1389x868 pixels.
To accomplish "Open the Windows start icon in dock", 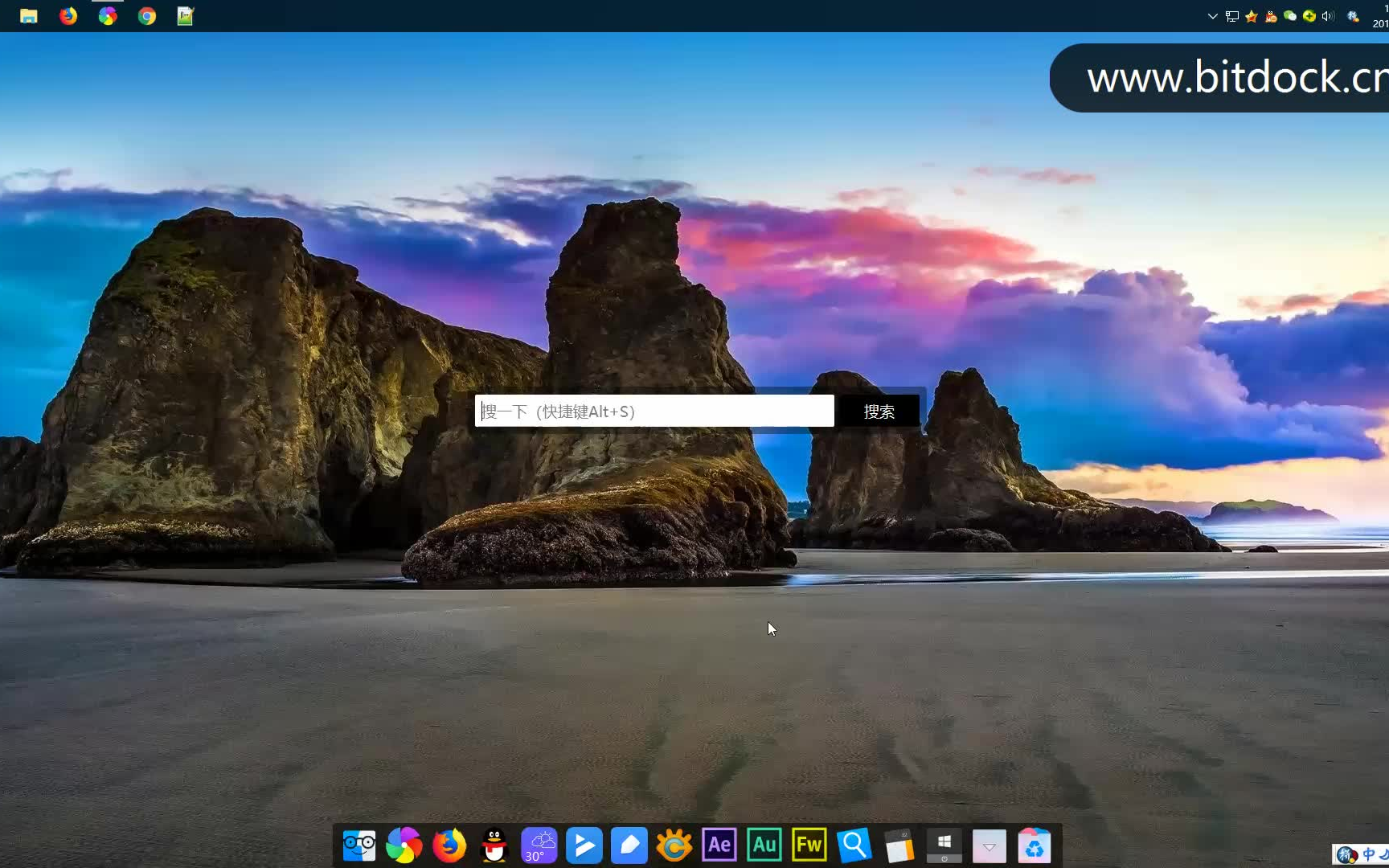I will click(944, 844).
